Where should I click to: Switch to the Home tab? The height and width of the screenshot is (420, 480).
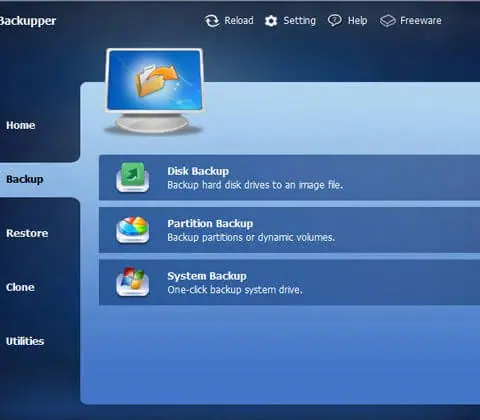pos(21,125)
